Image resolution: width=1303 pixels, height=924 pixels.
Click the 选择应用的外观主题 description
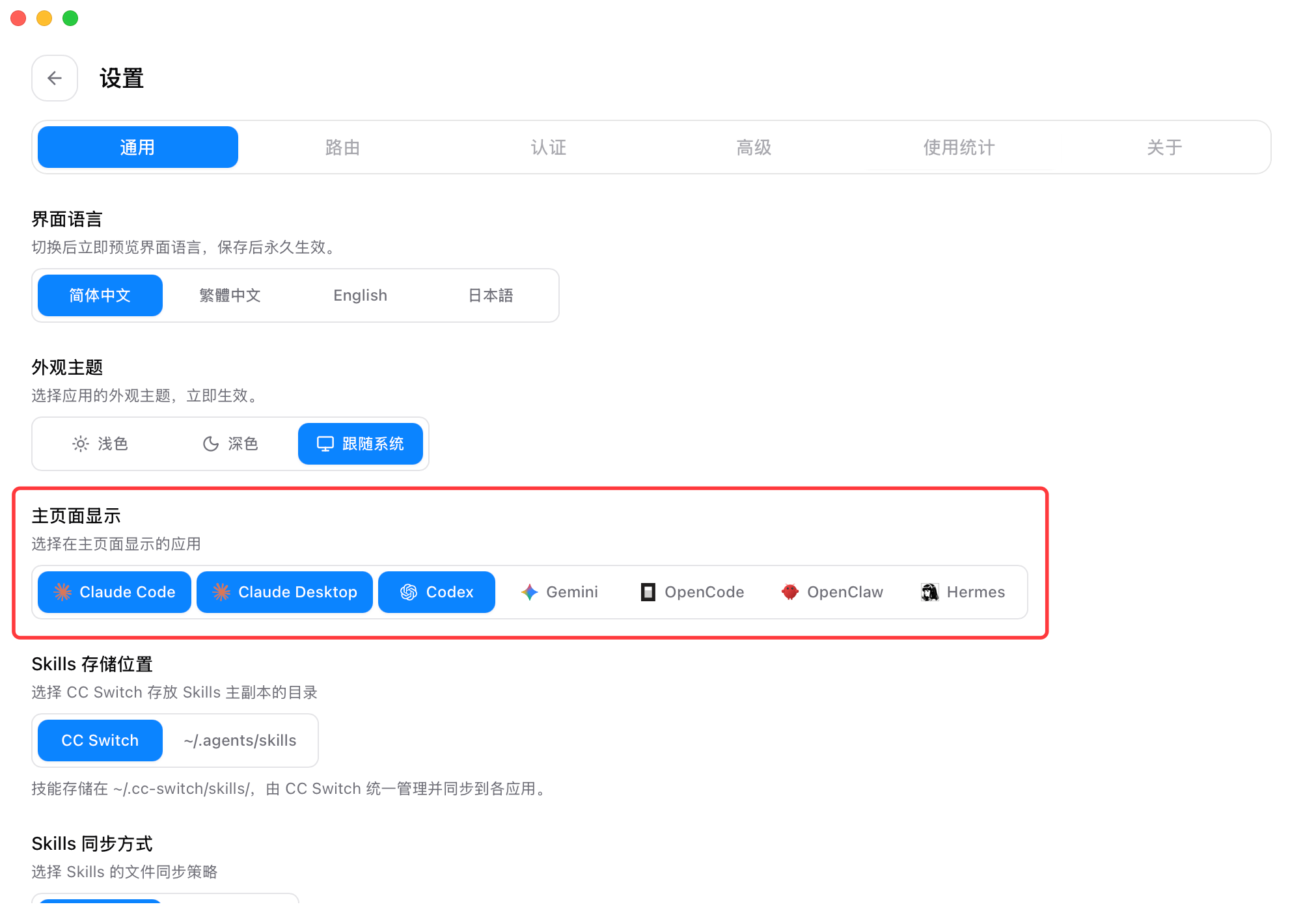coord(146,396)
